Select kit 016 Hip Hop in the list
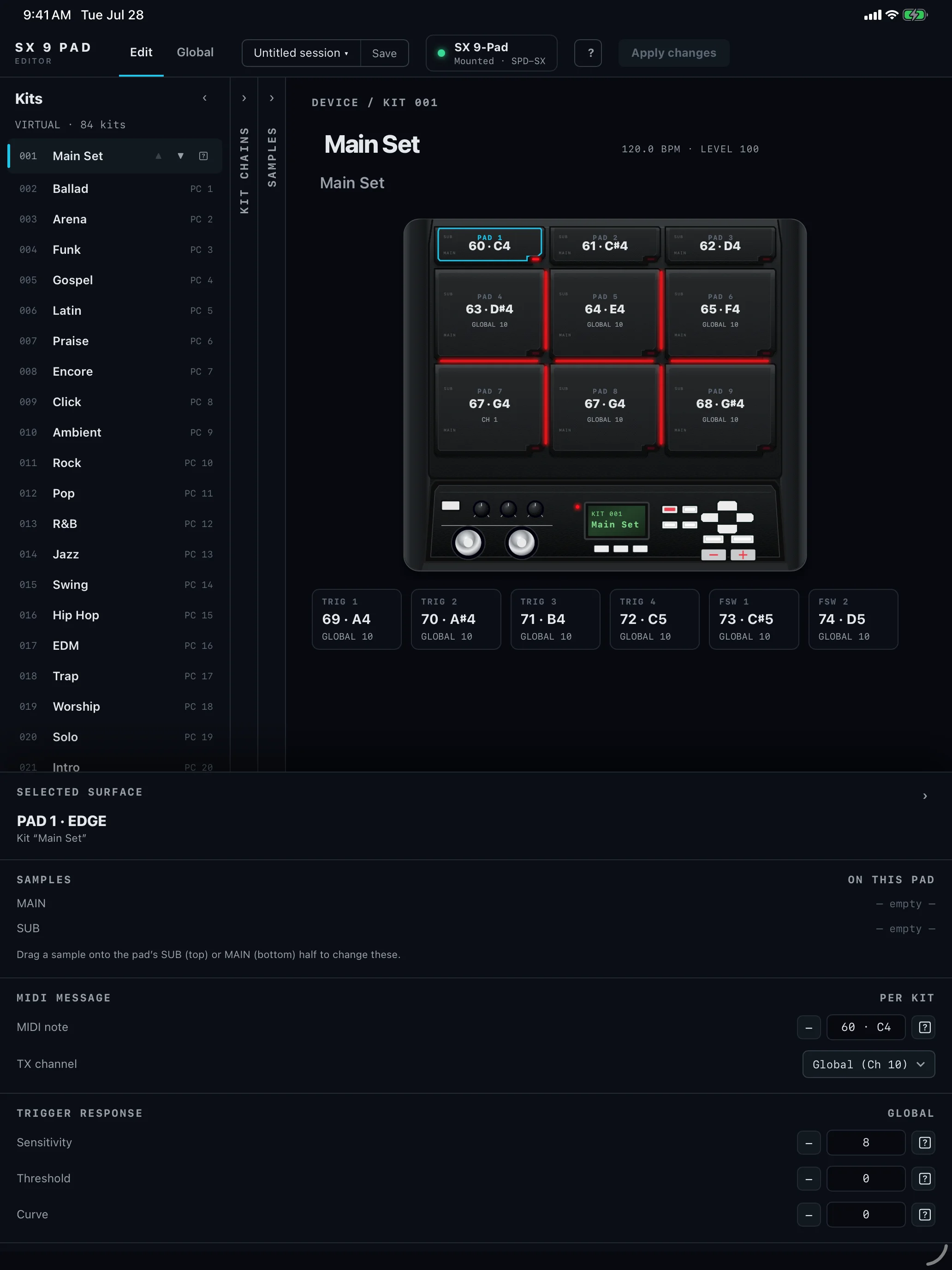952x1270 pixels. point(115,615)
